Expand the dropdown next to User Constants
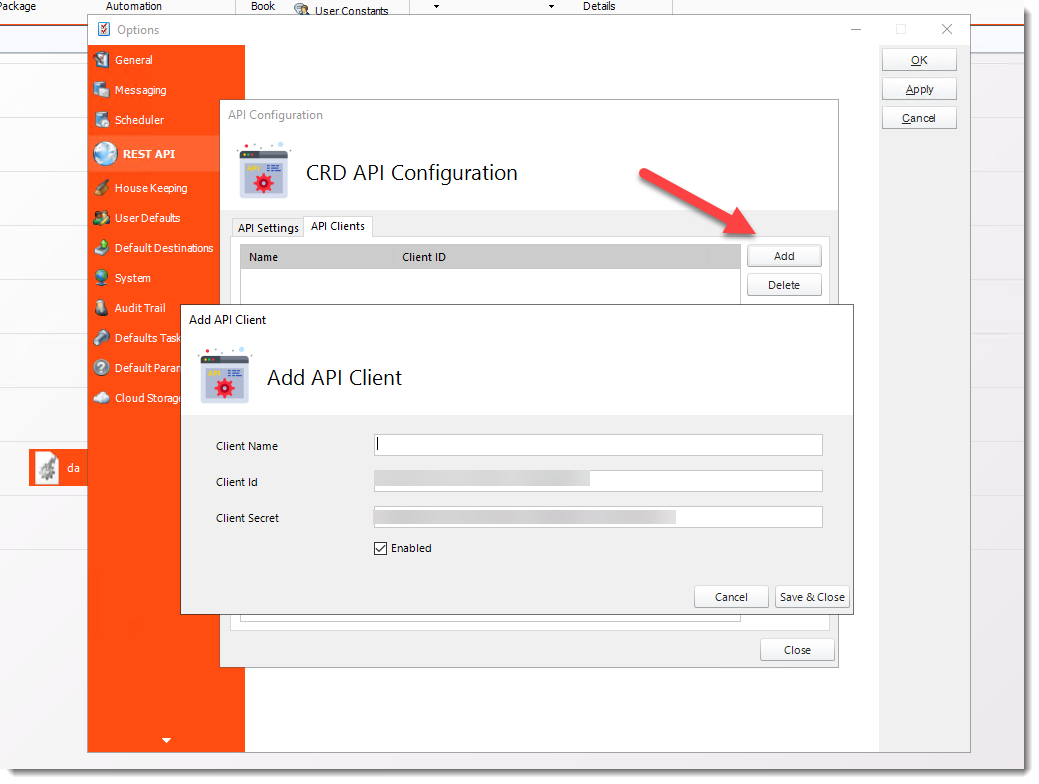Viewport: 1039px width, 784px height. 434,6
